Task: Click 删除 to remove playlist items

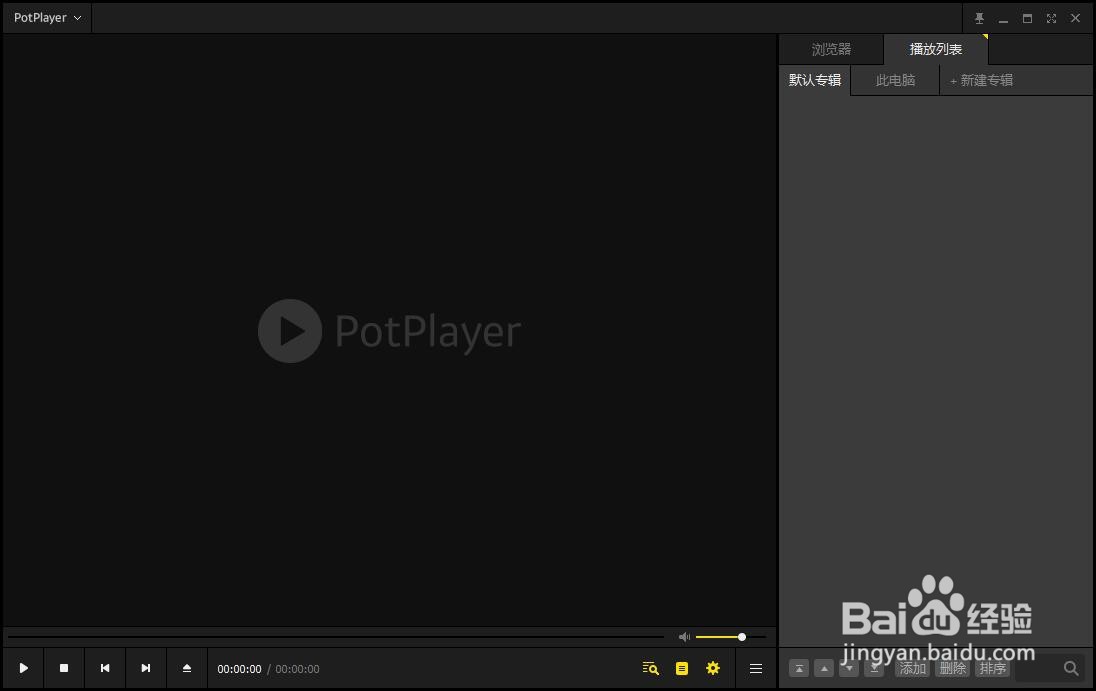Action: pyautogui.click(x=952, y=668)
